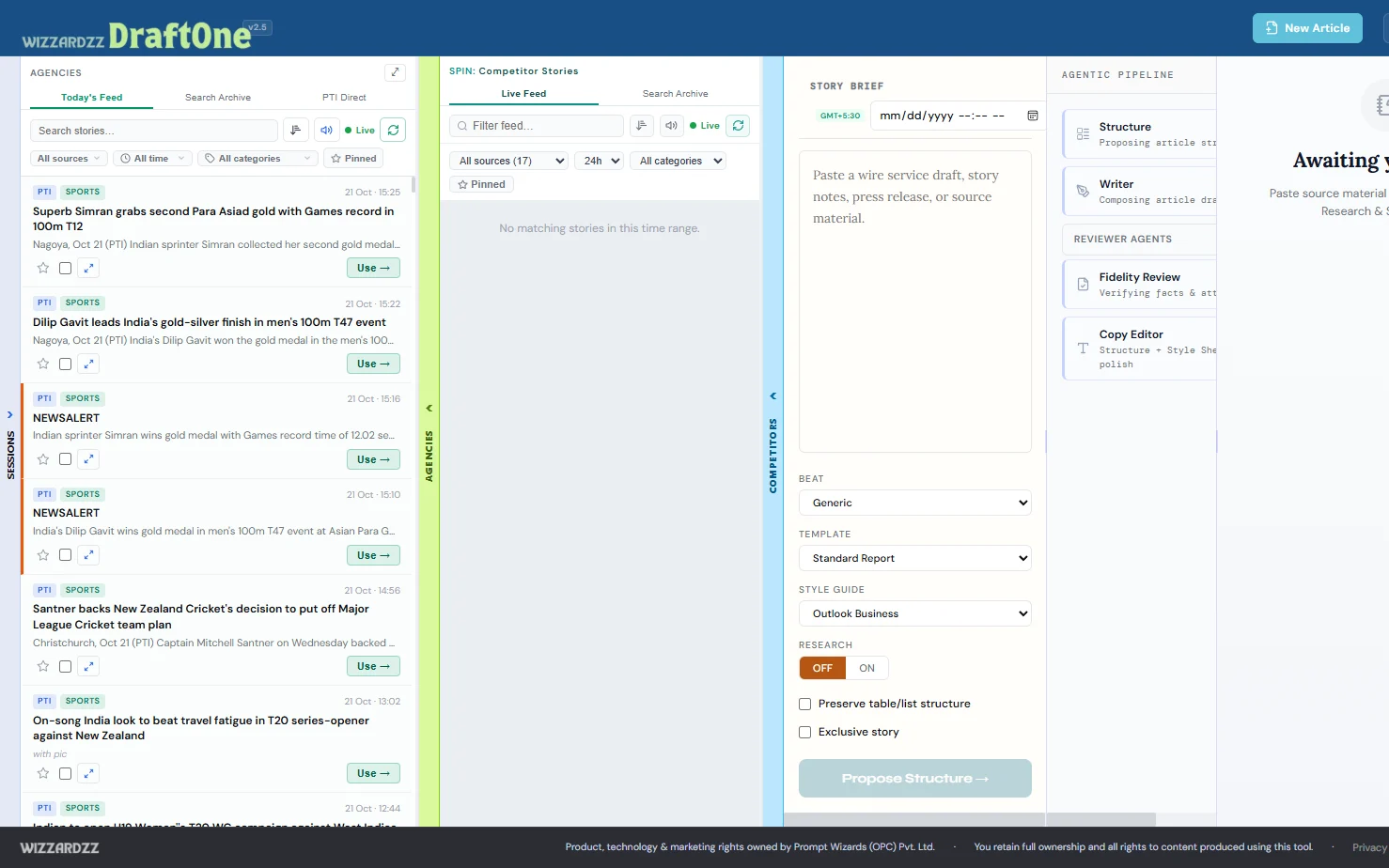The image size is (1389, 868).
Task: Toggle Pinned filter in SPIN panel
Action: (481, 184)
